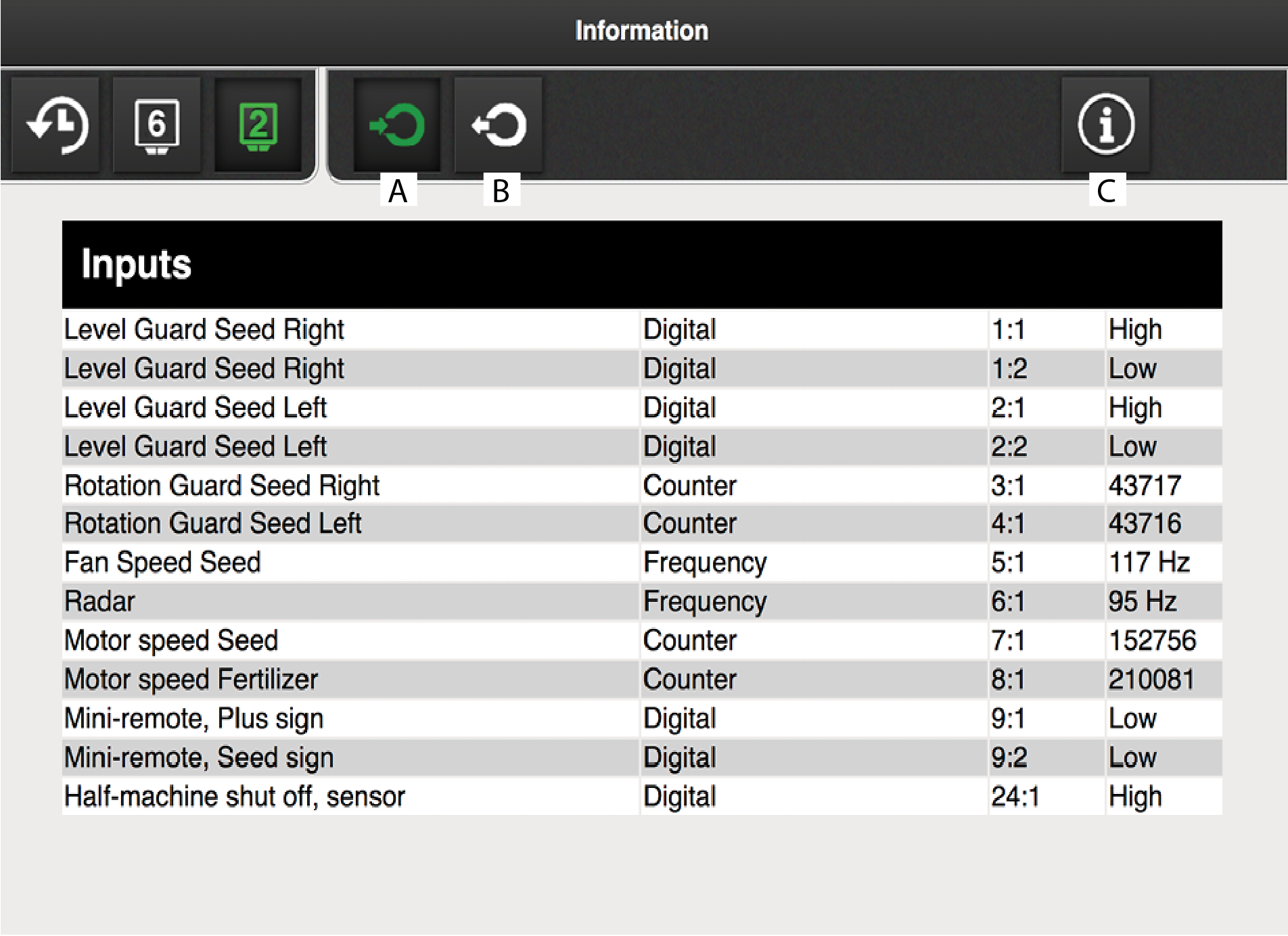Select the green number 2 unit icon
Image resolution: width=1288 pixels, height=936 pixels.
[x=258, y=124]
